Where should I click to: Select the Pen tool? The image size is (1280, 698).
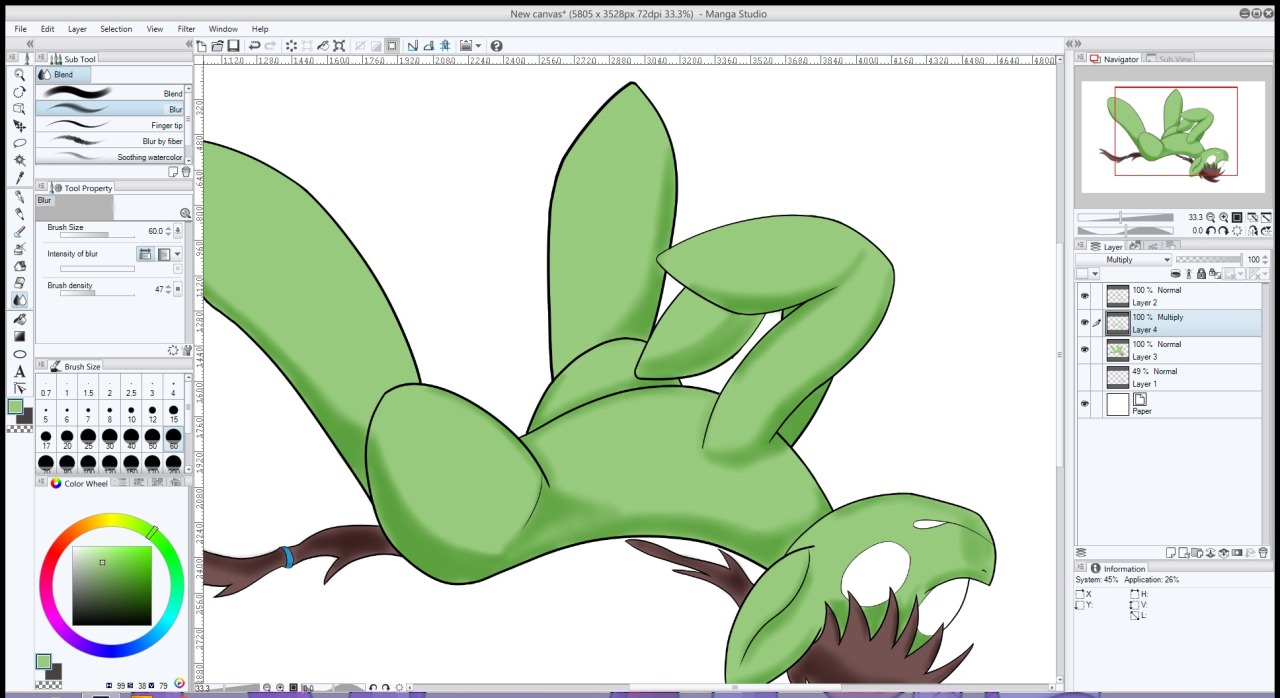(x=19, y=197)
